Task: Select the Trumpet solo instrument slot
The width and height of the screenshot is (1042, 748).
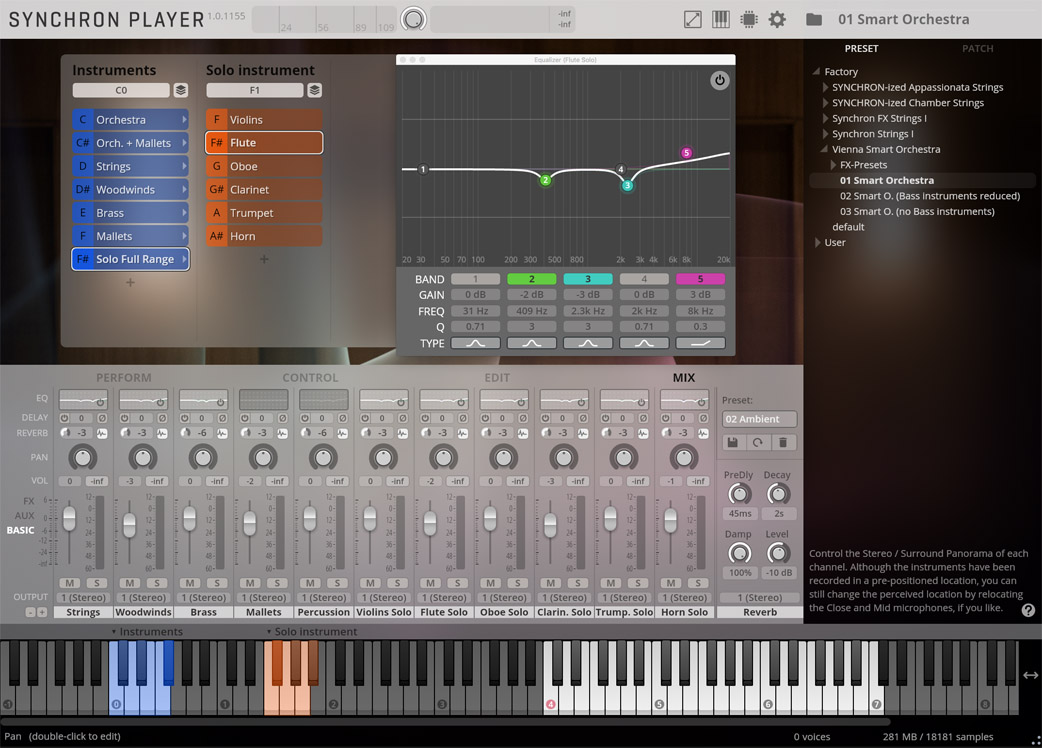Action: 264,213
